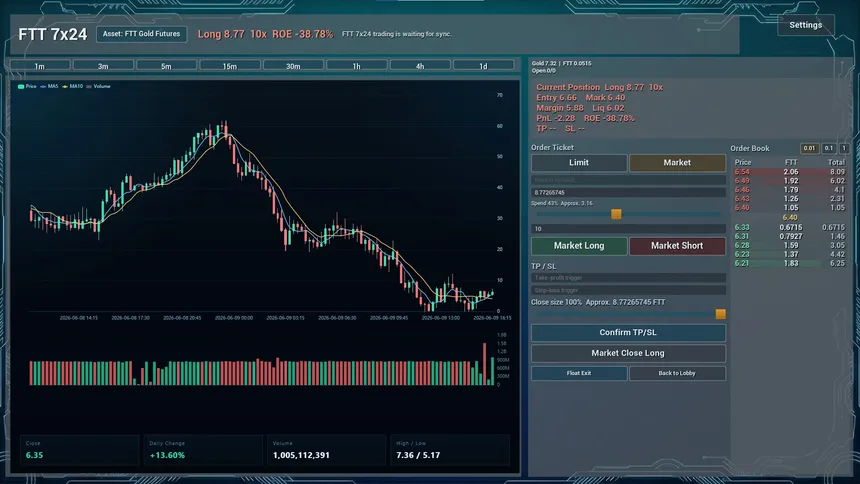Toggle the Price legend item
860x484 pixels.
tap(27, 86)
